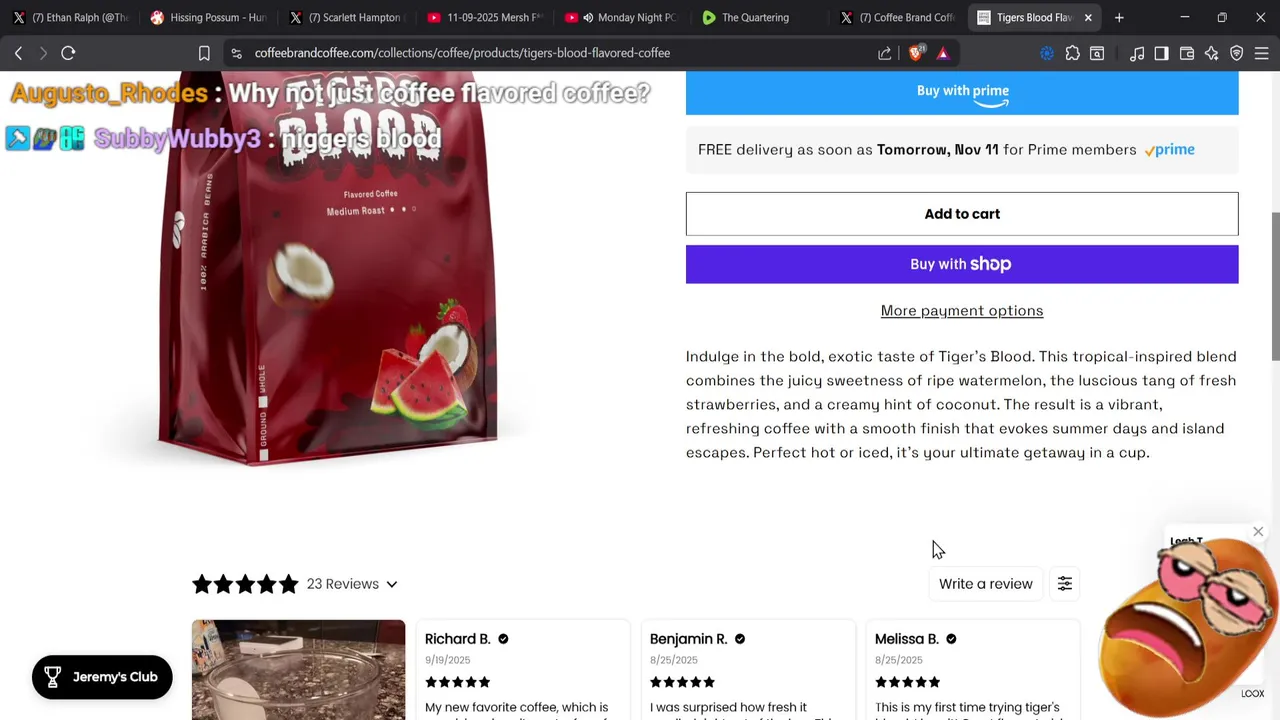Open the extensions puzzle icon
The image size is (1280, 720).
click(x=1072, y=53)
